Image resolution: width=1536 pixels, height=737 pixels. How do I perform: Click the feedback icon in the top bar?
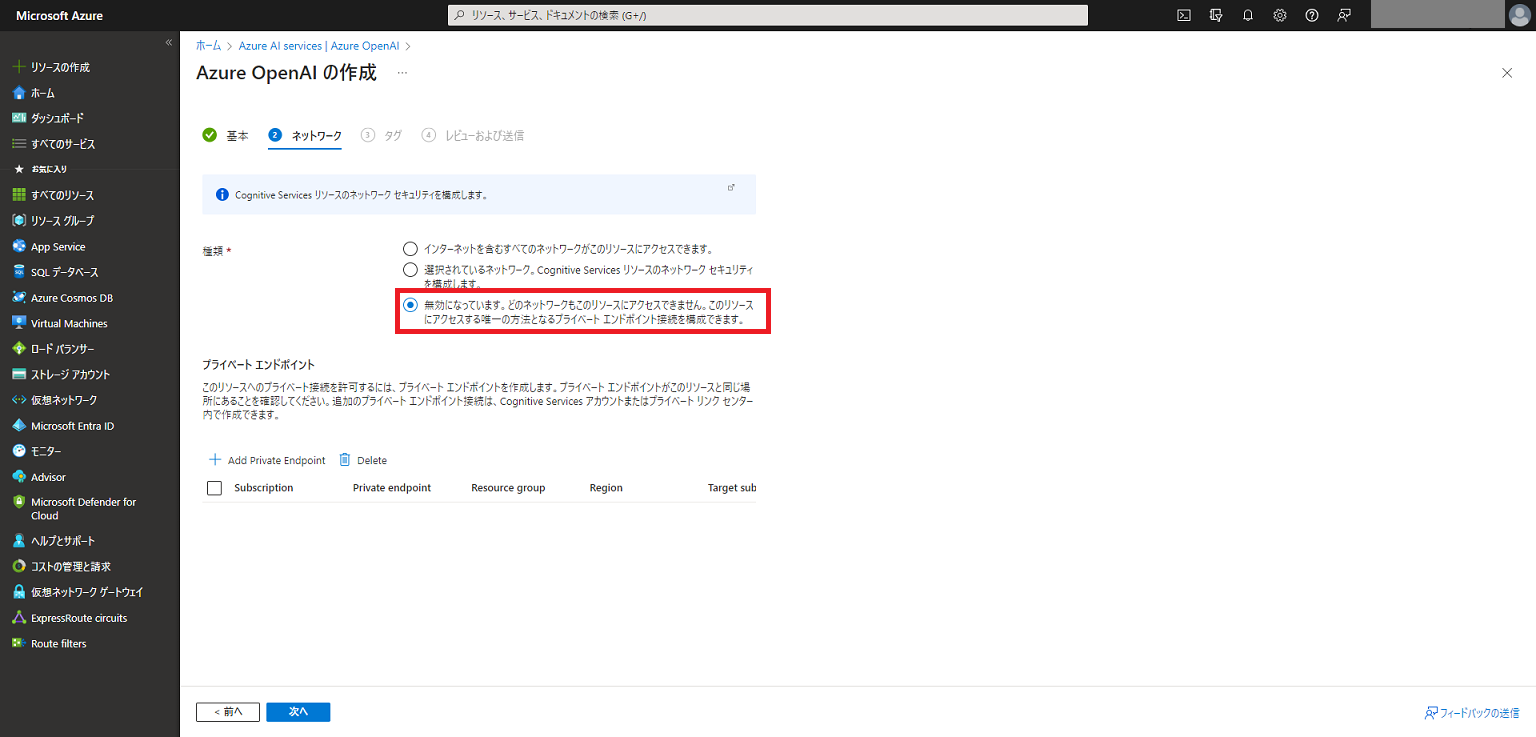click(x=1344, y=15)
